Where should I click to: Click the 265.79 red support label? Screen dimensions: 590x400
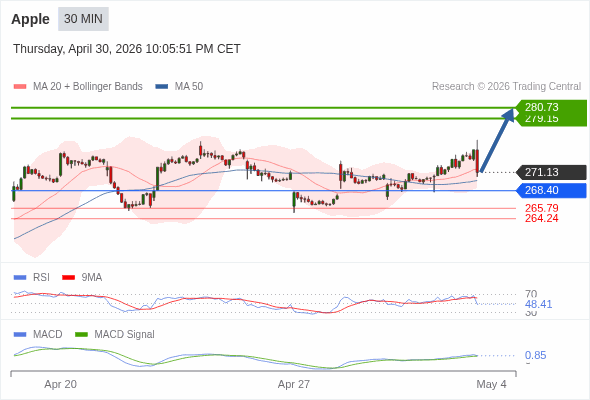(541, 208)
